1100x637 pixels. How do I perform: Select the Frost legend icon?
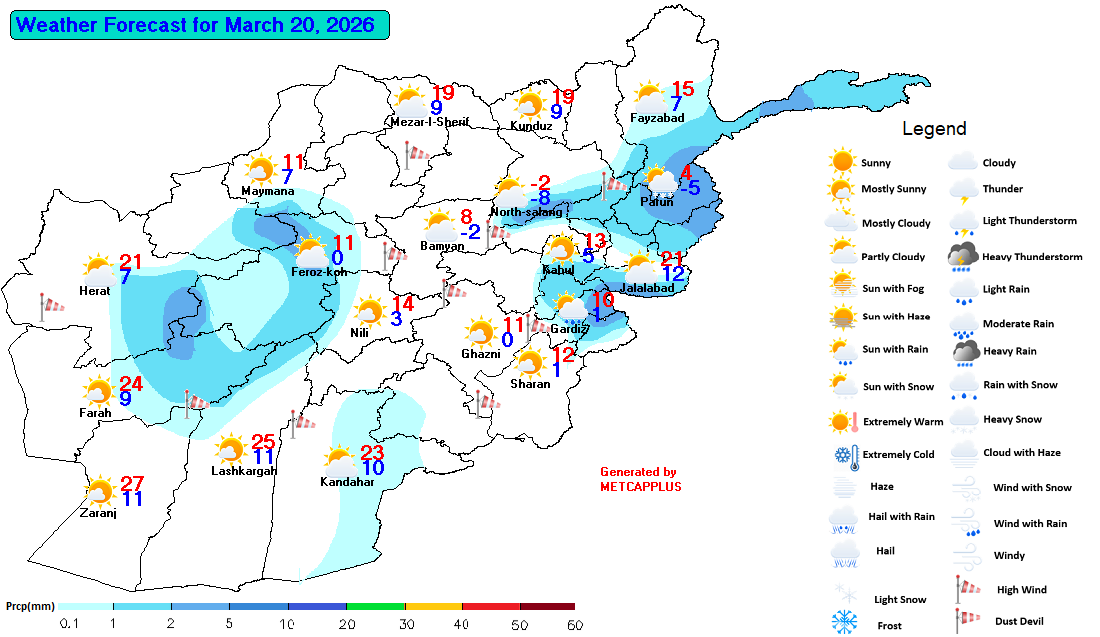[x=845, y=623]
